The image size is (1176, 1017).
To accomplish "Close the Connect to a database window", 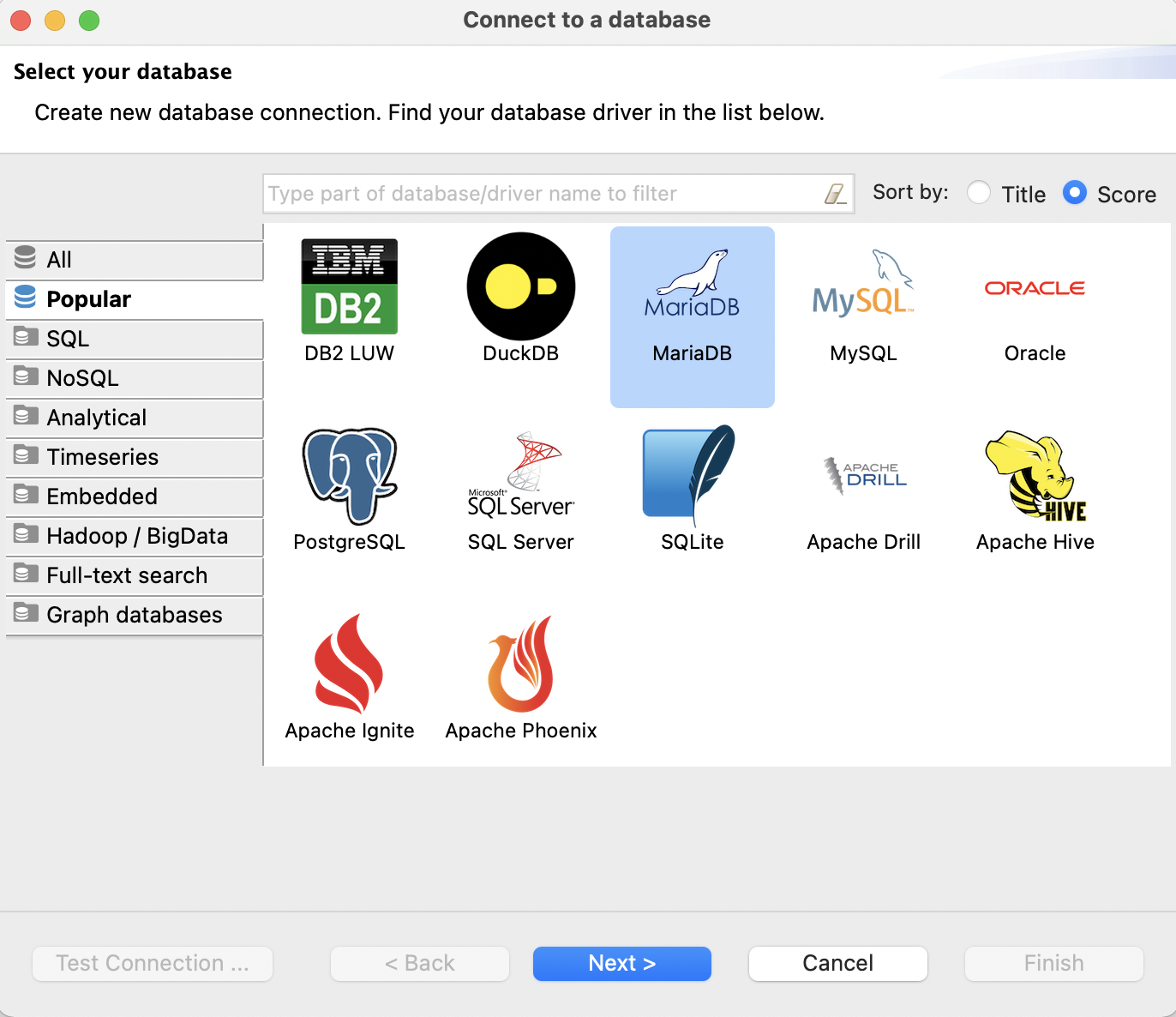I will pos(21,20).
